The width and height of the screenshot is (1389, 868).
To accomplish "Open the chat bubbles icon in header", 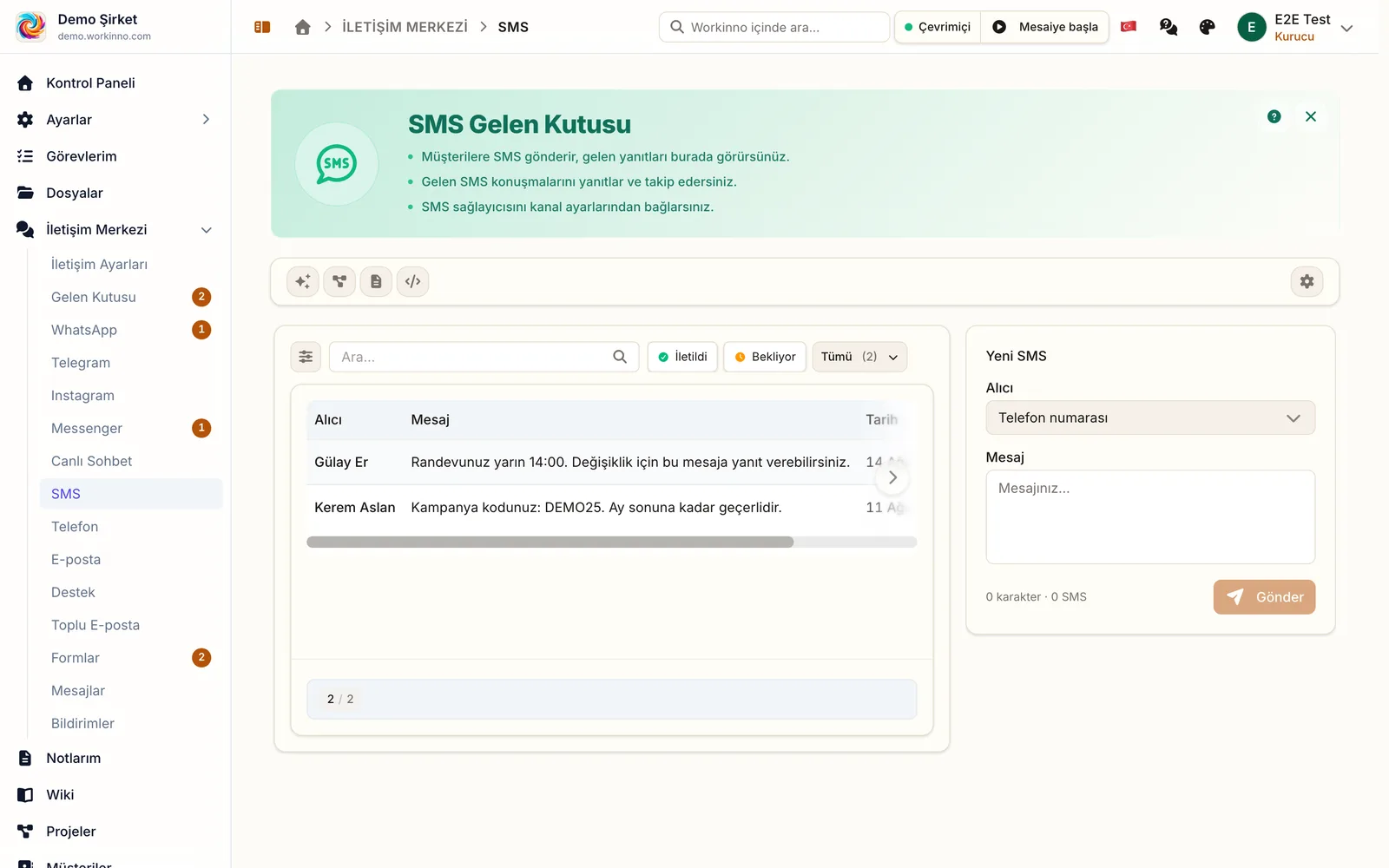I will click(1168, 27).
